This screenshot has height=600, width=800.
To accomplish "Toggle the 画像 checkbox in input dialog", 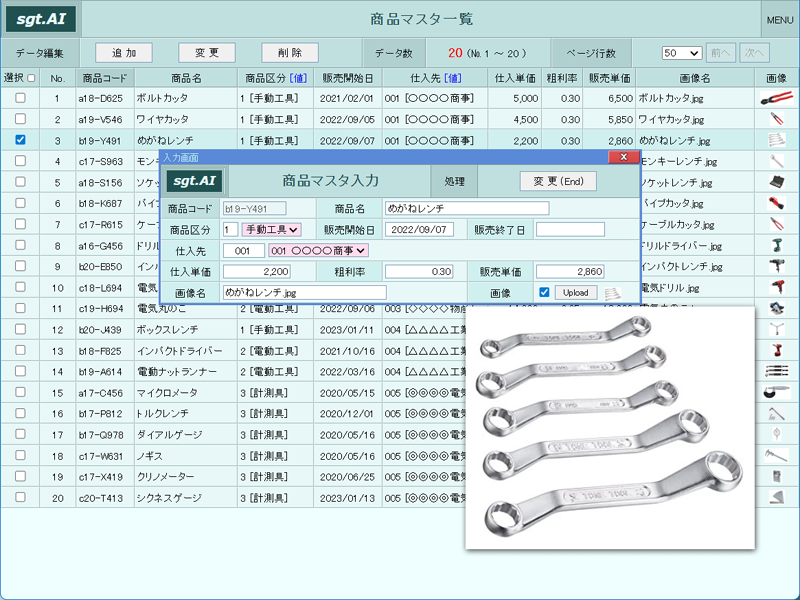I will [x=544, y=292].
